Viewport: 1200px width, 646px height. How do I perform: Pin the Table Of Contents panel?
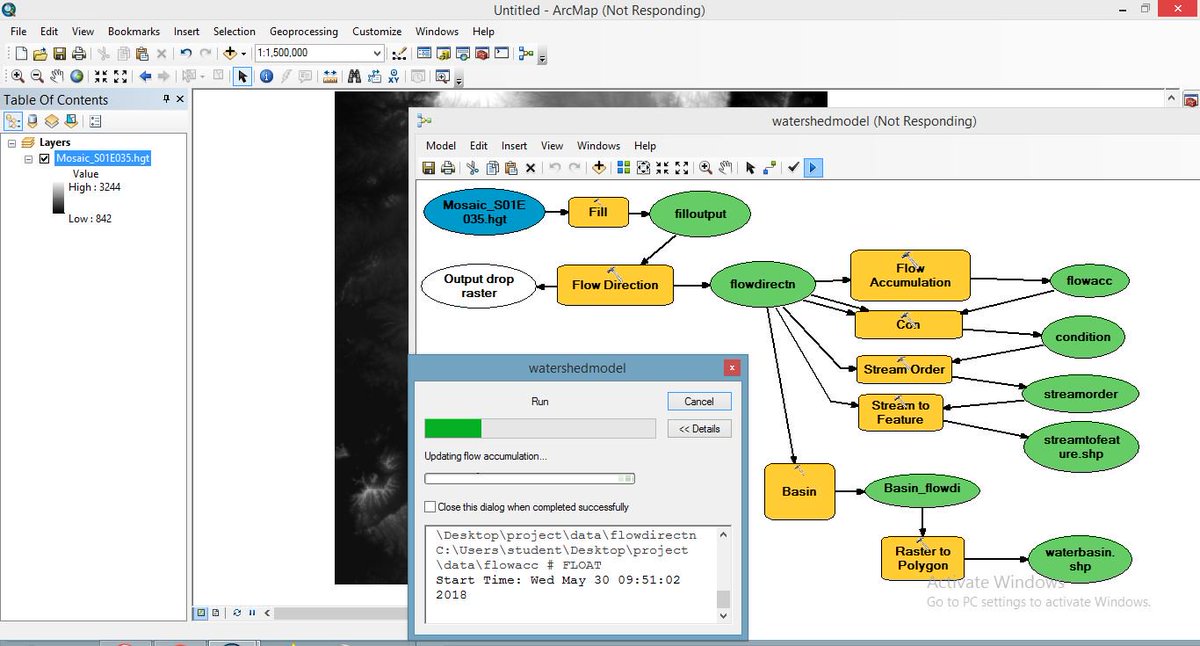coord(166,99)
